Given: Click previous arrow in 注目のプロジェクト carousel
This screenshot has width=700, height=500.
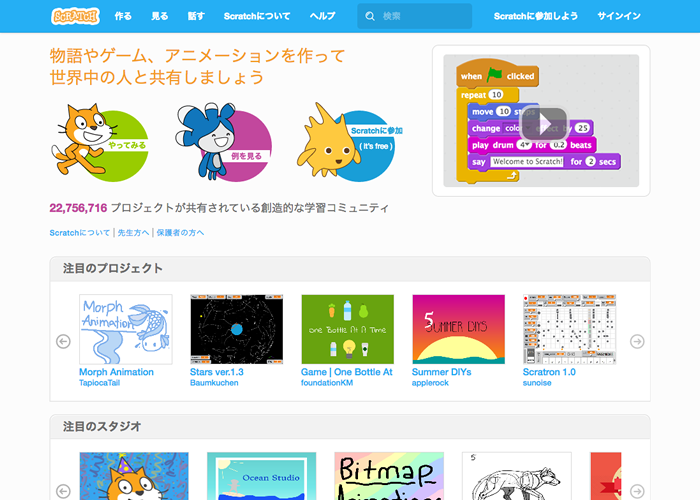Looking at the screenshot, I should pos(63,342).
